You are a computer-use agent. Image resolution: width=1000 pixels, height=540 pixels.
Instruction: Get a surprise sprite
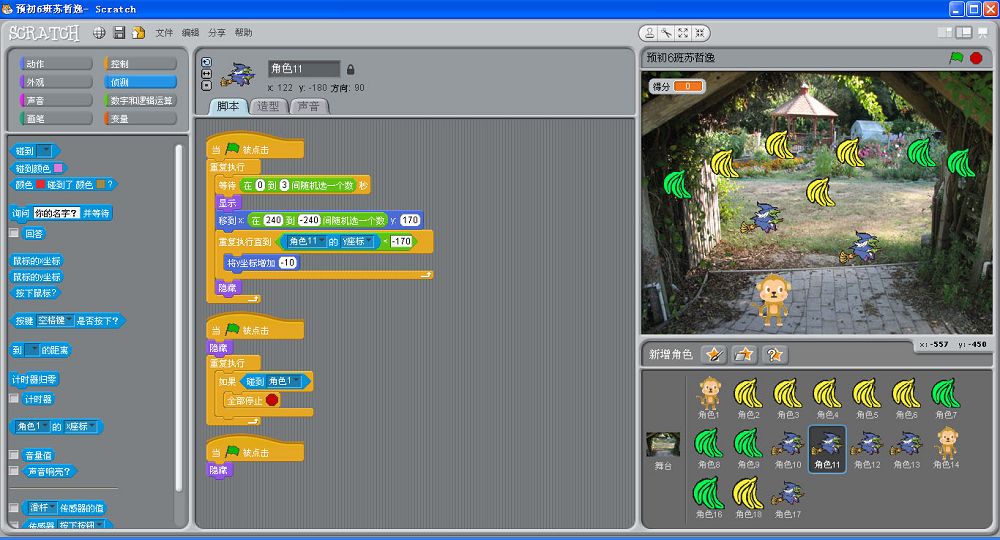click(x=774, y=354)
